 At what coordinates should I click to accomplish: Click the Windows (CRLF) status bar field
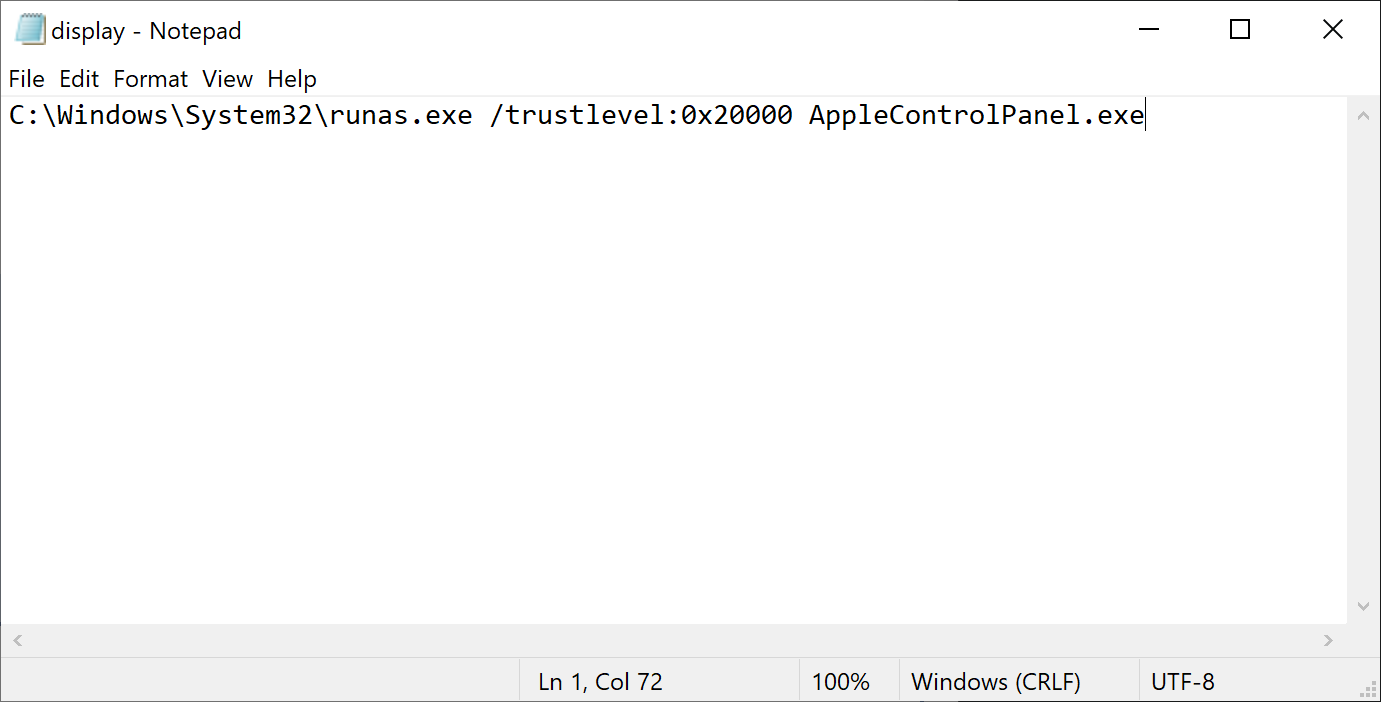[x=996, y=682]
